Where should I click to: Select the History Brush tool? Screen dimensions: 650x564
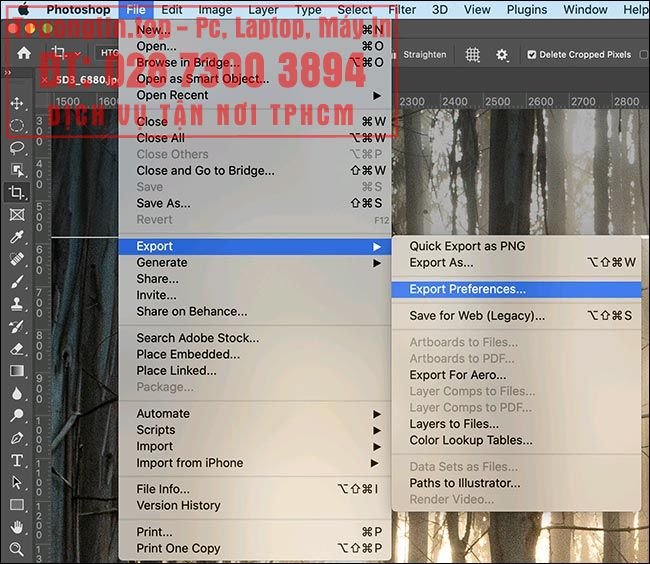(17, 327)
